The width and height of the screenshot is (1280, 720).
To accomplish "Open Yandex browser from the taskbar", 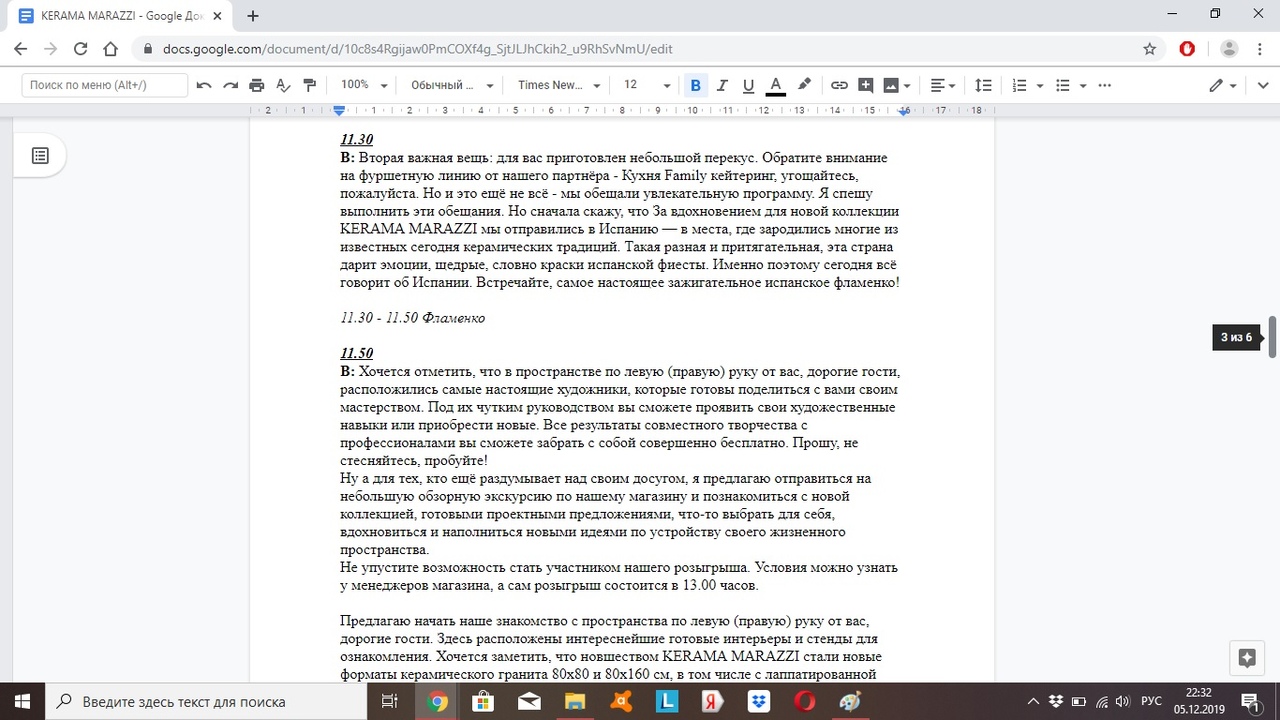I will [x=712, y=701].
